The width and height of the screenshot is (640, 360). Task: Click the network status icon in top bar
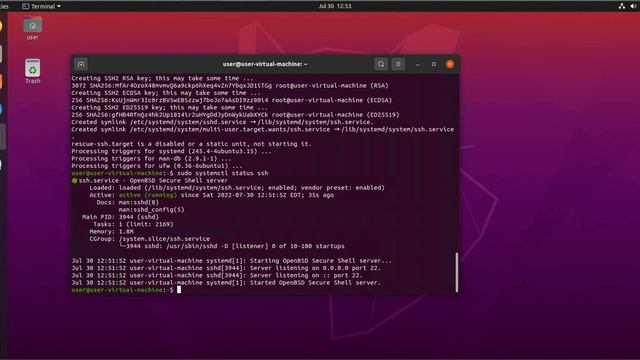coord(622,6)
